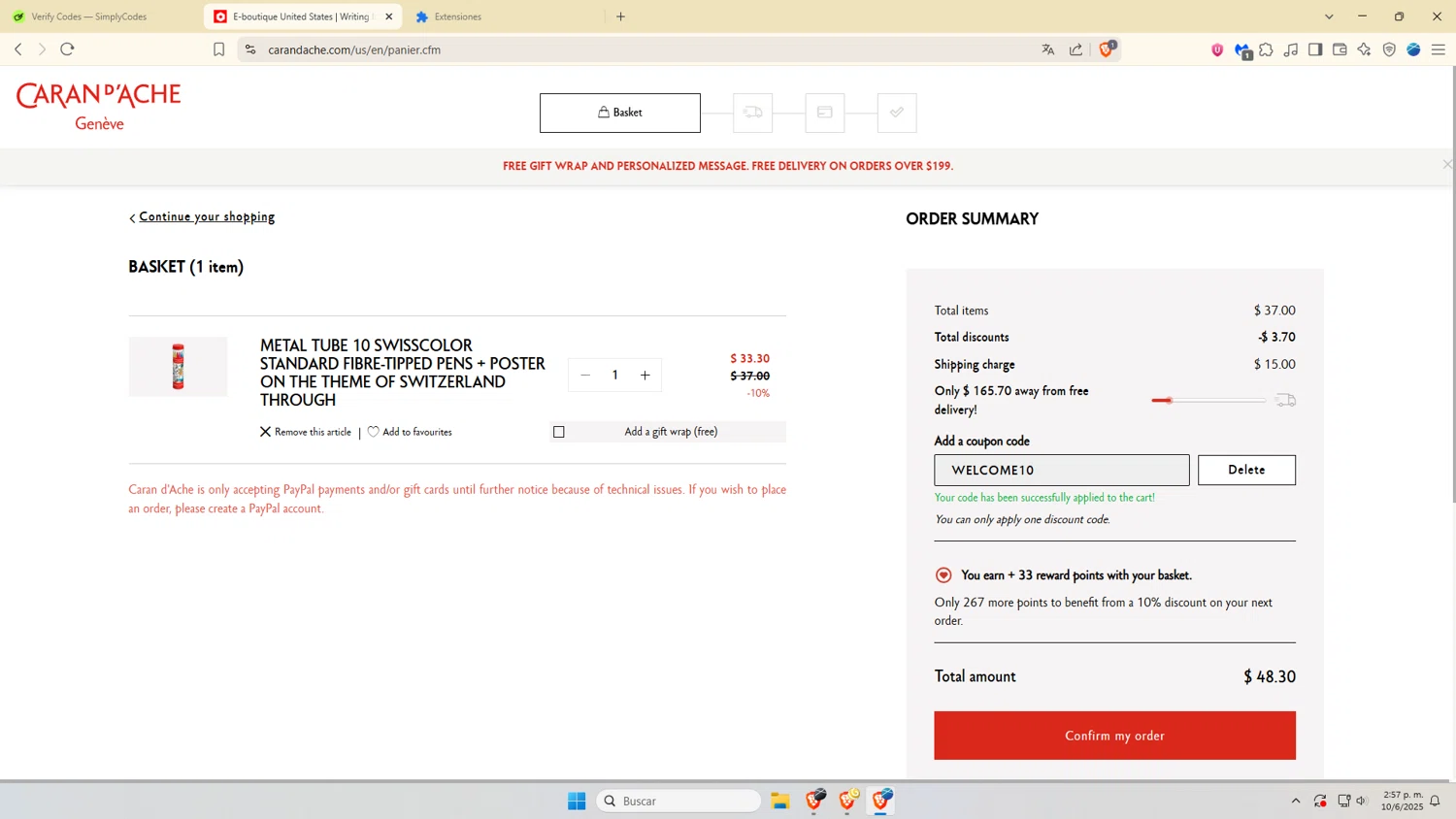Open site settings icon in address bar
Screen dimensions: 1456x819
tap(250, 49)
